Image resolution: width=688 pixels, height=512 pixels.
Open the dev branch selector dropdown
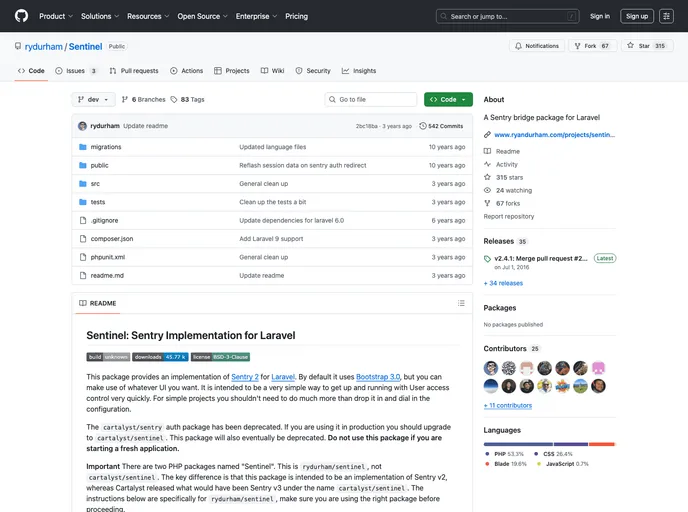coord(93,100)
